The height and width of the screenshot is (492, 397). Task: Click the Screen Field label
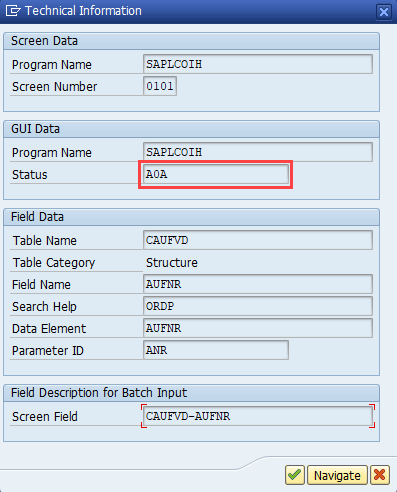[45, 417]
